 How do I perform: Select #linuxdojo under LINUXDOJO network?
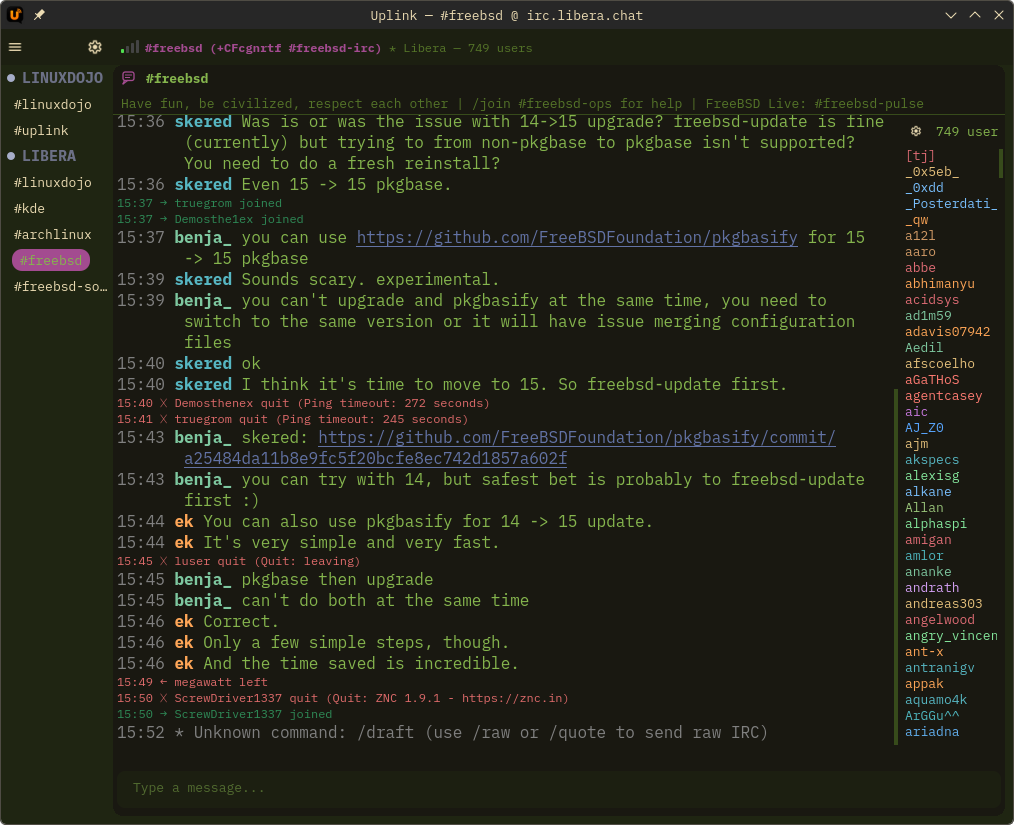(52, 105)
